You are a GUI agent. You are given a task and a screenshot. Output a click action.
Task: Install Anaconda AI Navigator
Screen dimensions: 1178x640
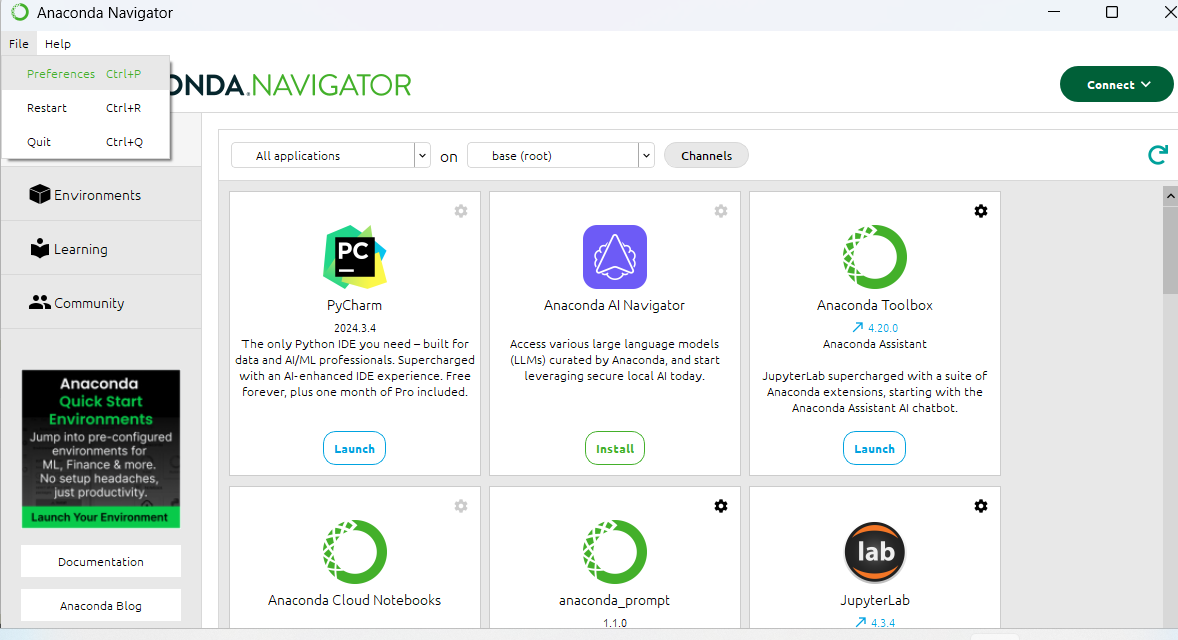(615, 448)
